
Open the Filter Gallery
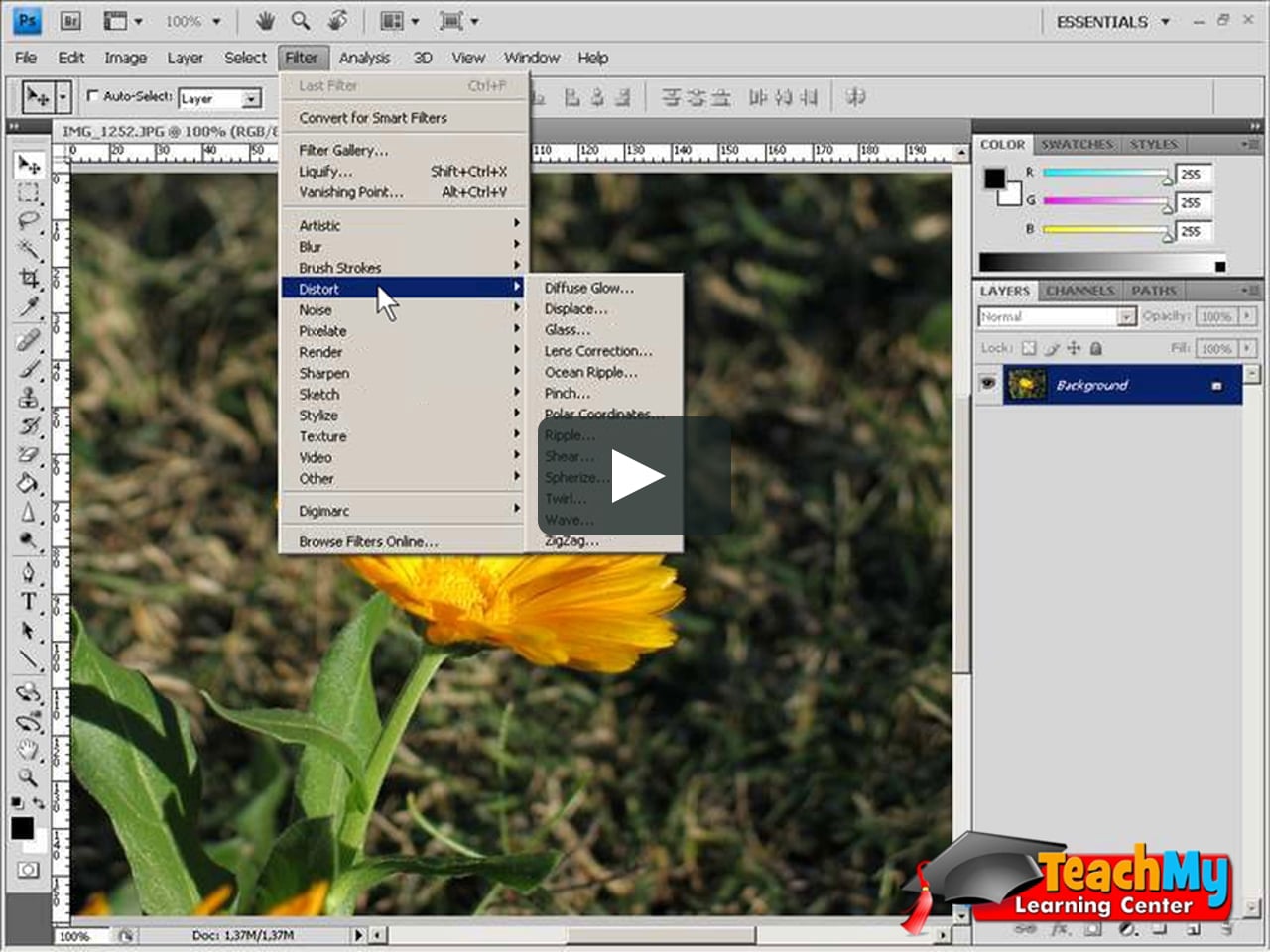[x=343, y=150]
